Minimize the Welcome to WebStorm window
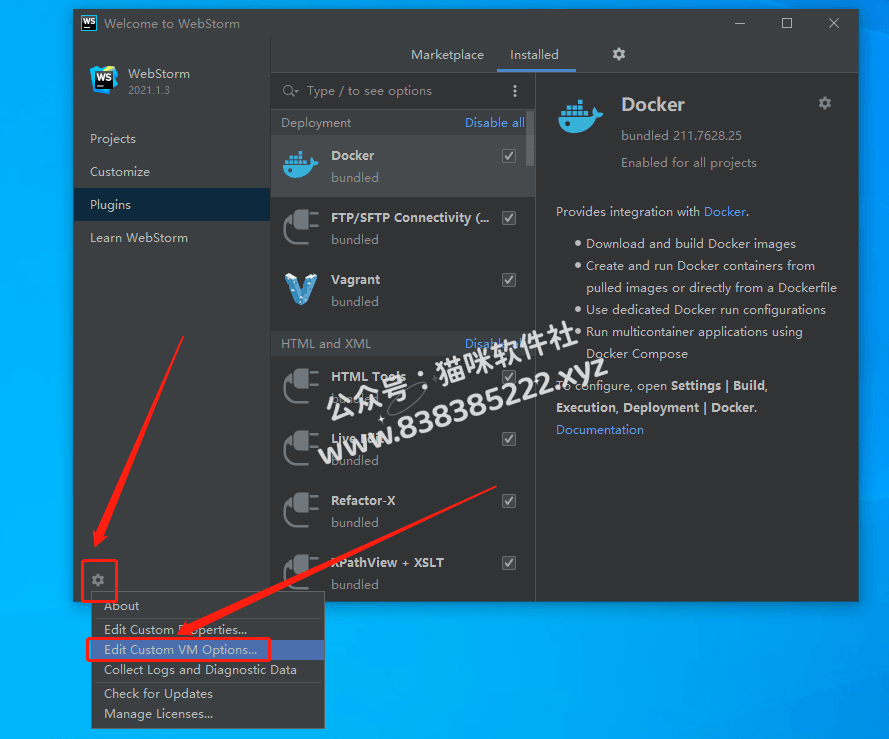The width and height of the screenshot is (889, 739). coord(740,23)
